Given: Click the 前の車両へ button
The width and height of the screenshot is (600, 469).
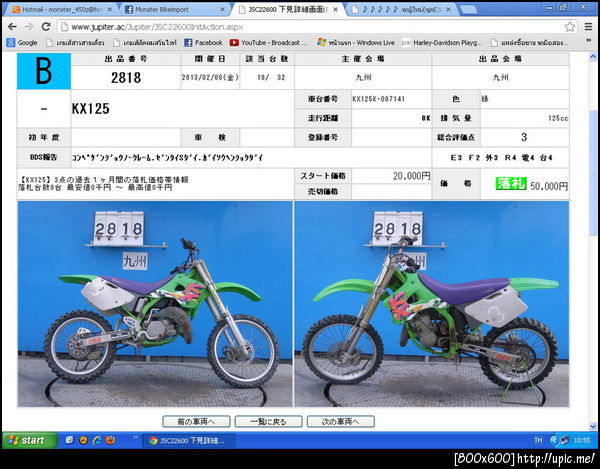Looking at the screenshot, I should [196, 422].
